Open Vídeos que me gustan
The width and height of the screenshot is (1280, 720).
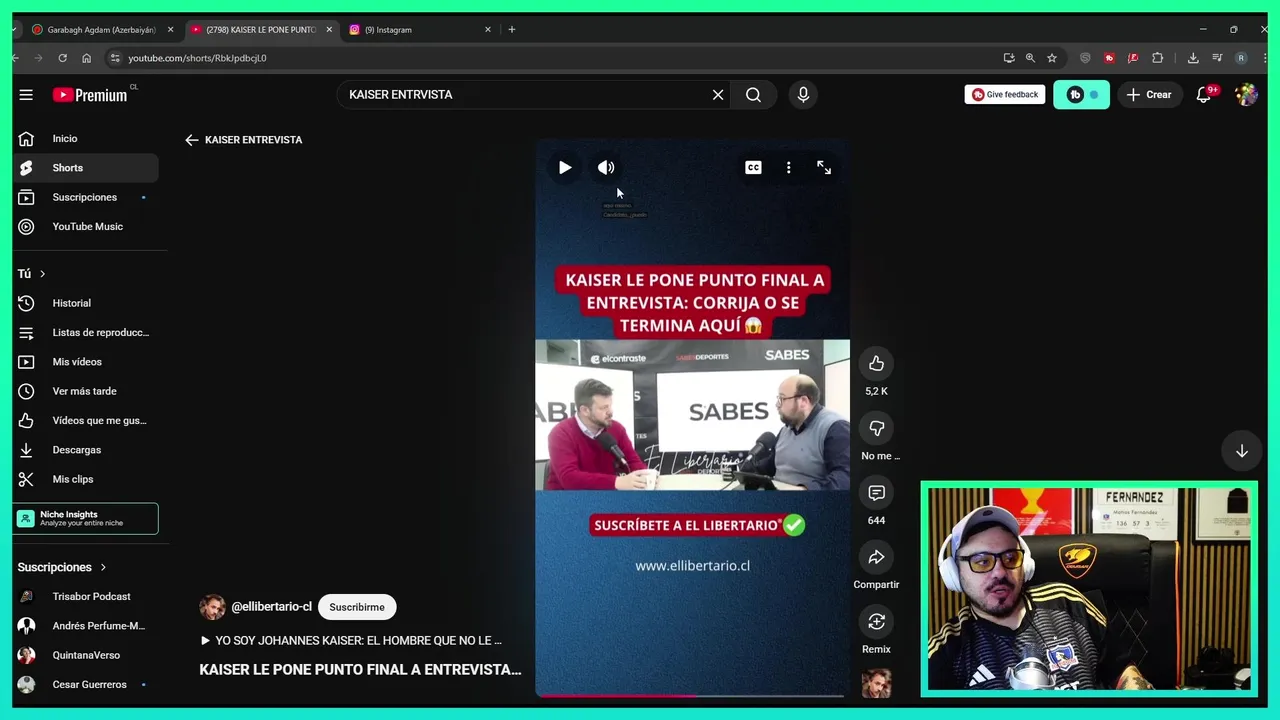[x=86, y=420]
